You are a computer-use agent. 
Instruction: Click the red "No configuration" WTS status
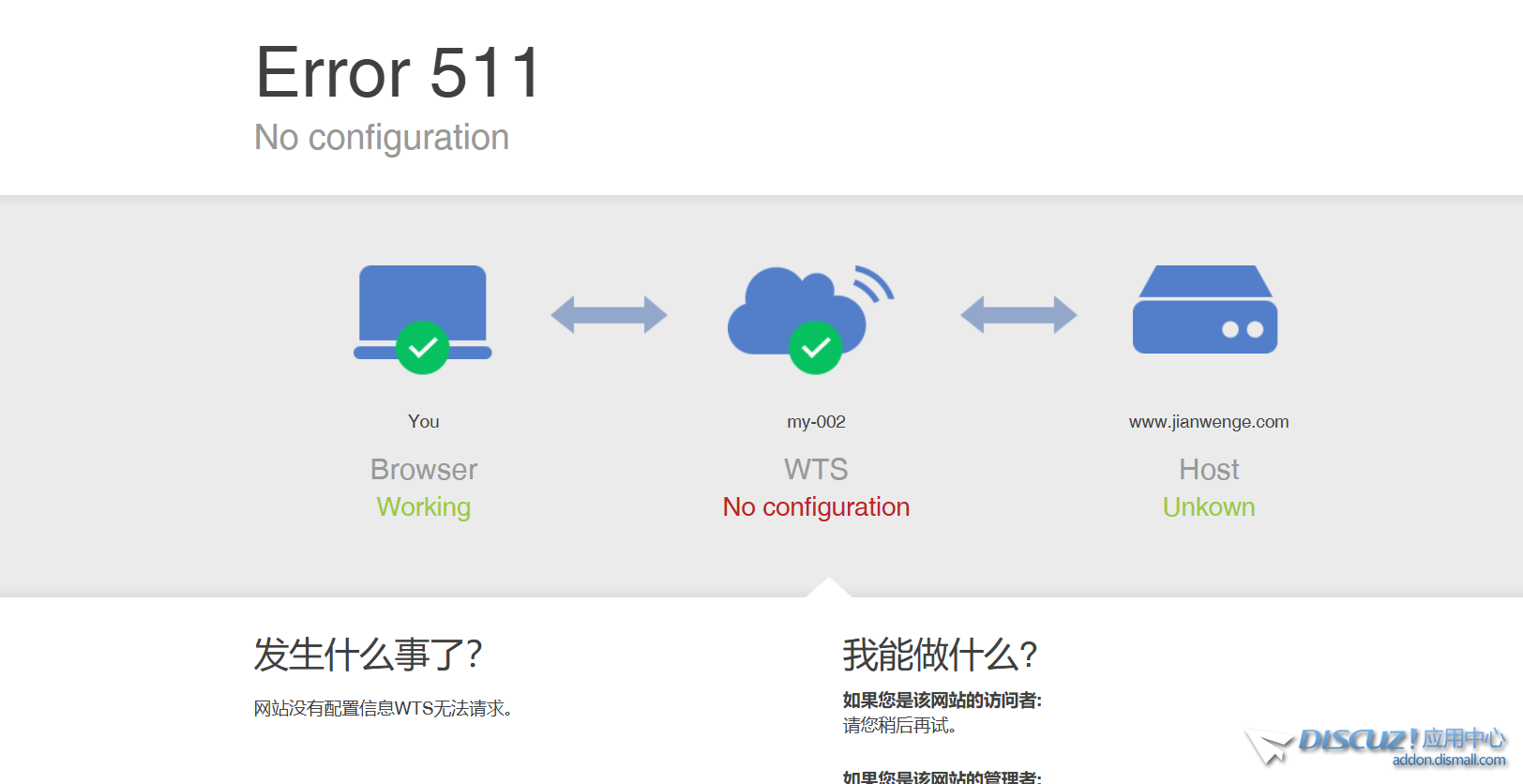816,507
